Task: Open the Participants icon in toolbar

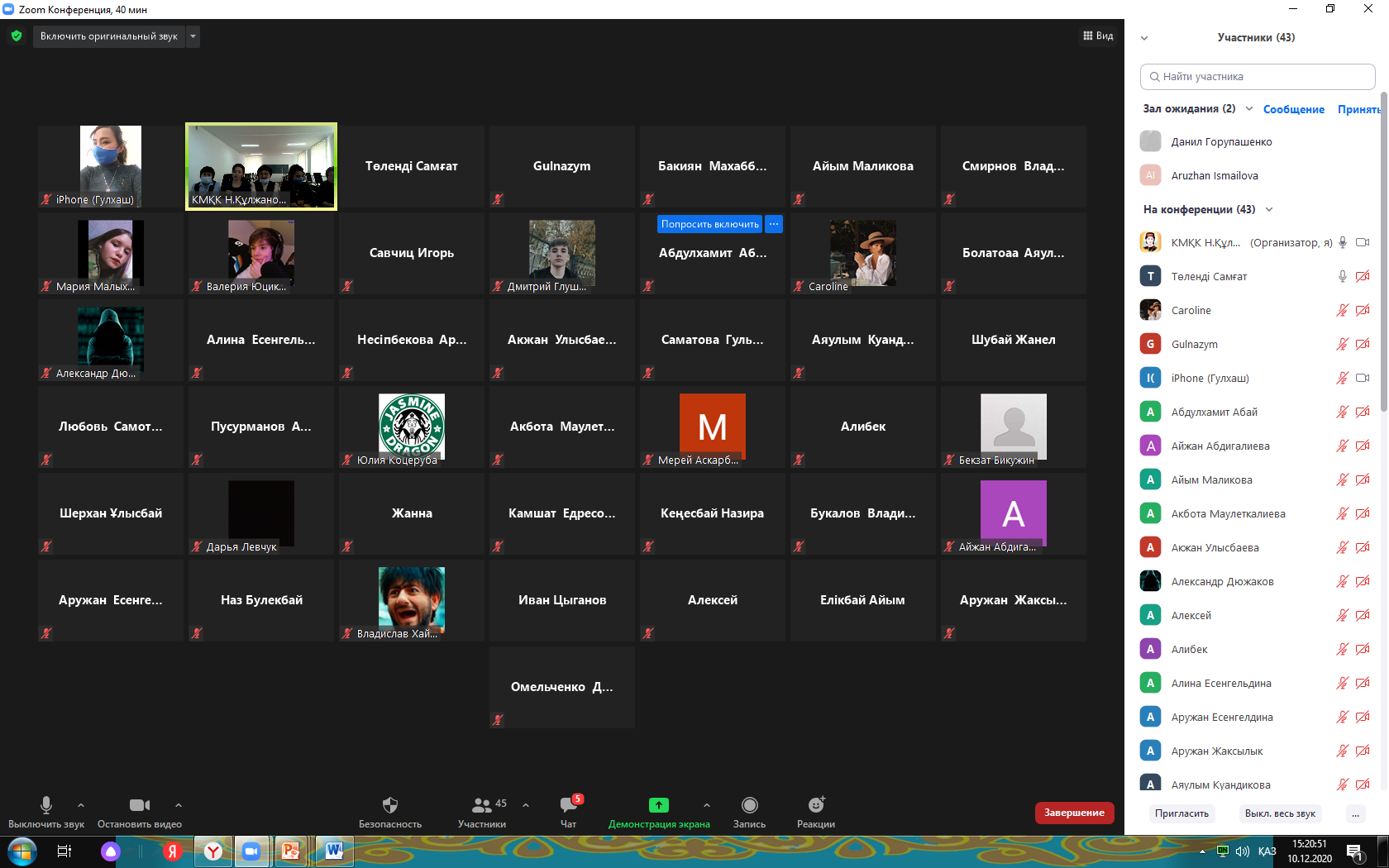Action: (481, 806)
